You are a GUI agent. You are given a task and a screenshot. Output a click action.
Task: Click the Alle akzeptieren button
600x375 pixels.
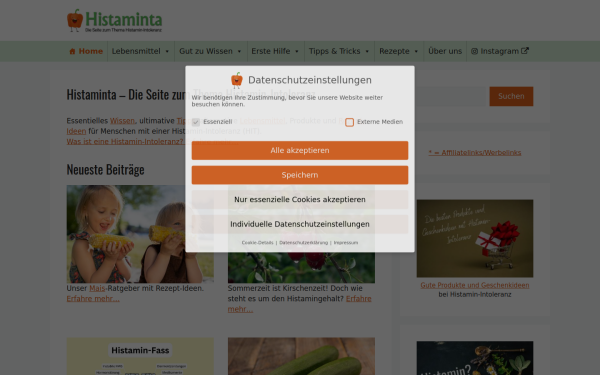300,150
